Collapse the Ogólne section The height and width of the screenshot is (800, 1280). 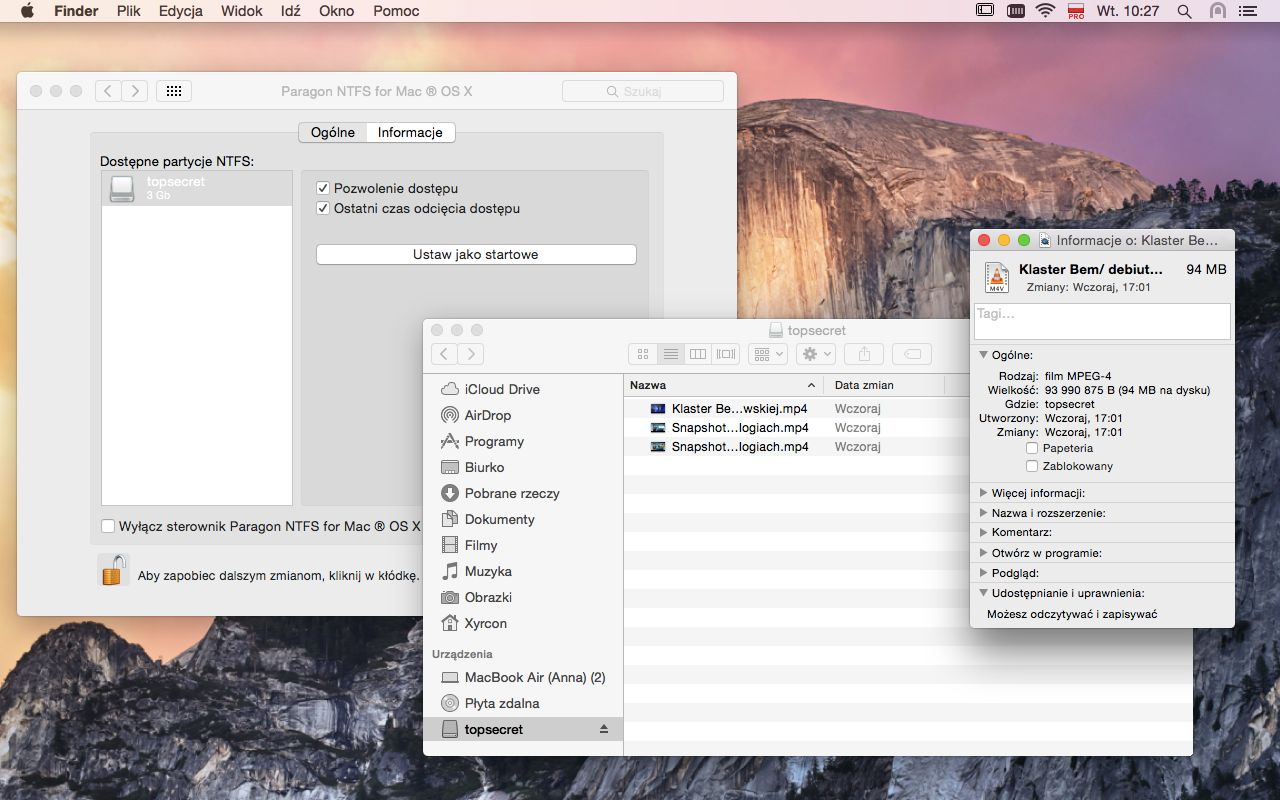point(984,355)
